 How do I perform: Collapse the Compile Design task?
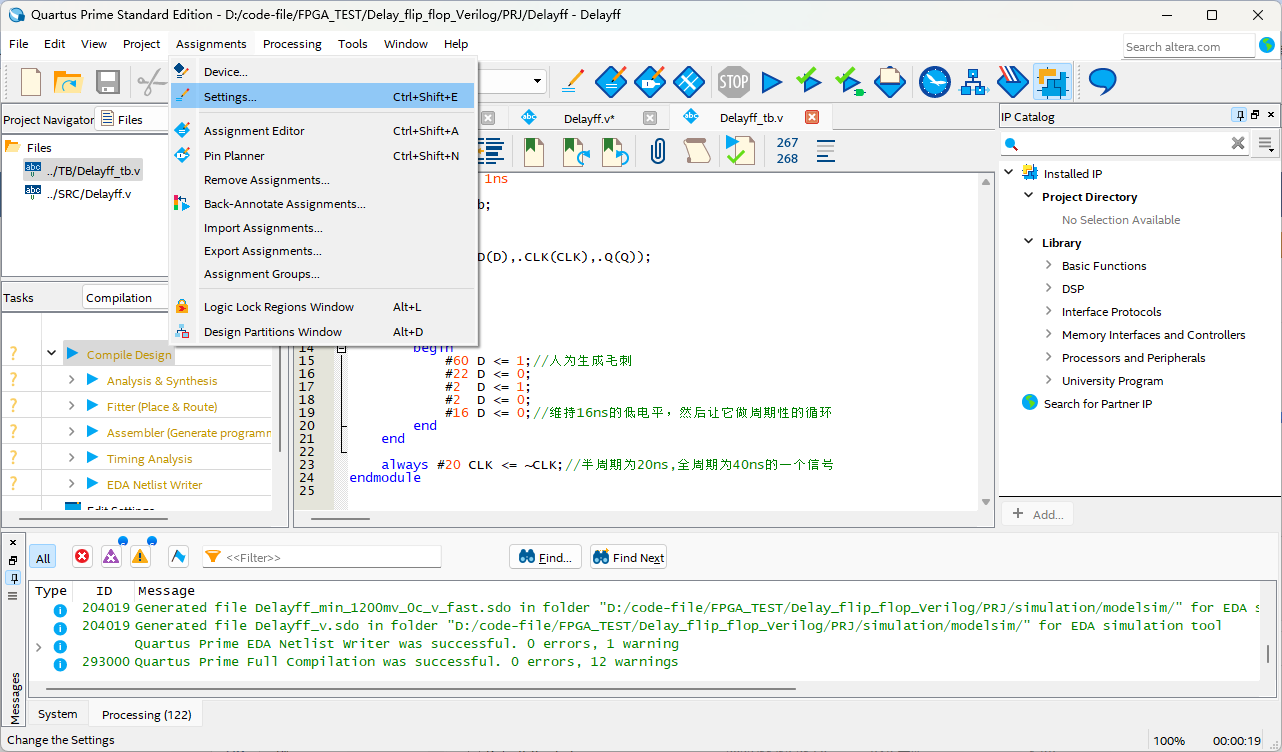[x=51, y=354]
